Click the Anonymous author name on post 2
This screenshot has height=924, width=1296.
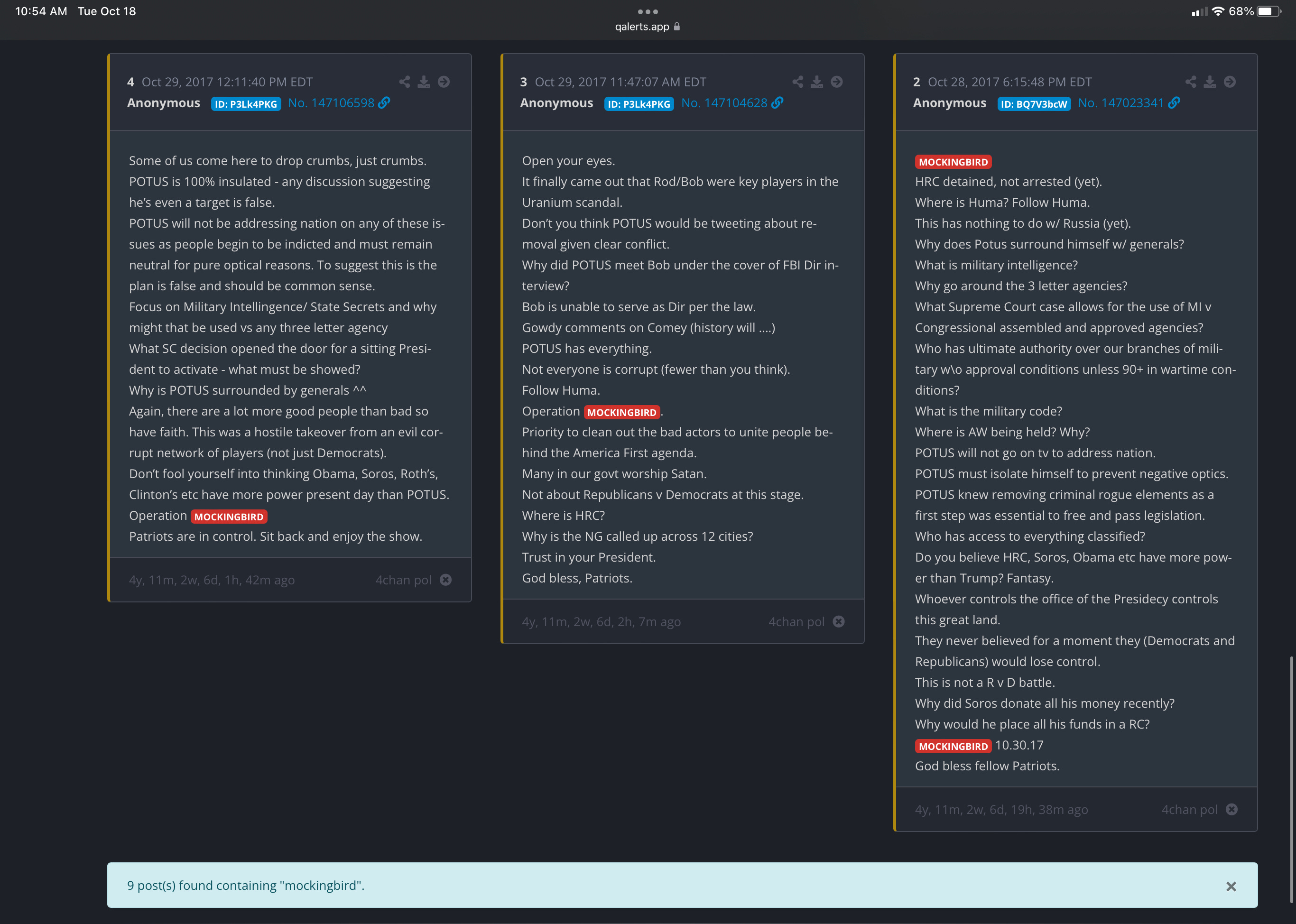click(x=950, y=103)
